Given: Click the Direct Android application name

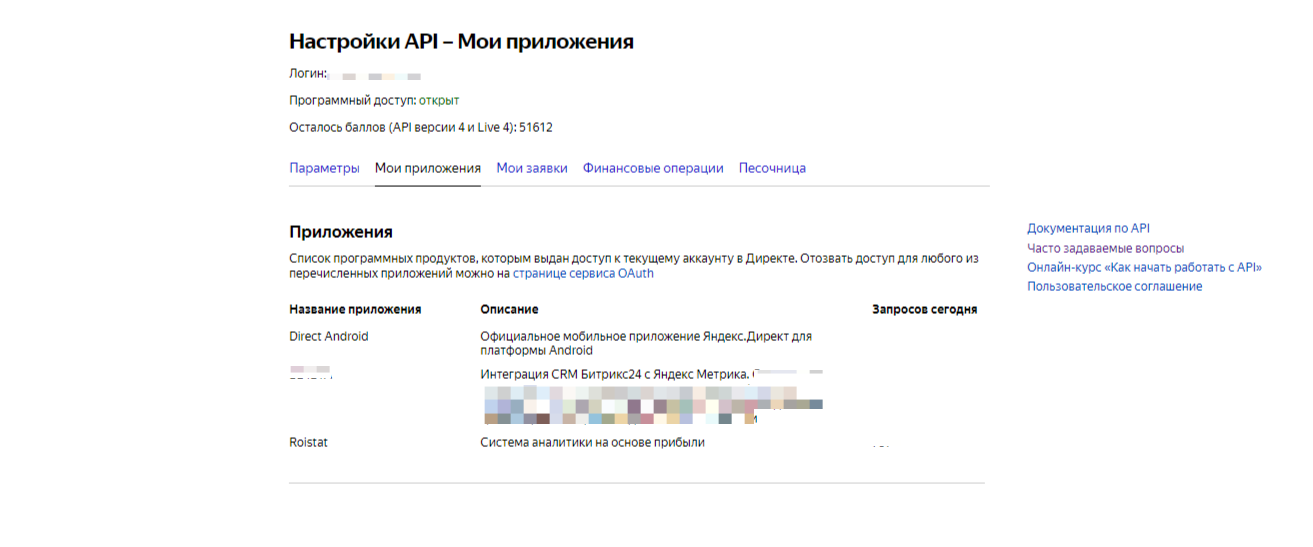Looking at the screenshot, I should 329,337.
